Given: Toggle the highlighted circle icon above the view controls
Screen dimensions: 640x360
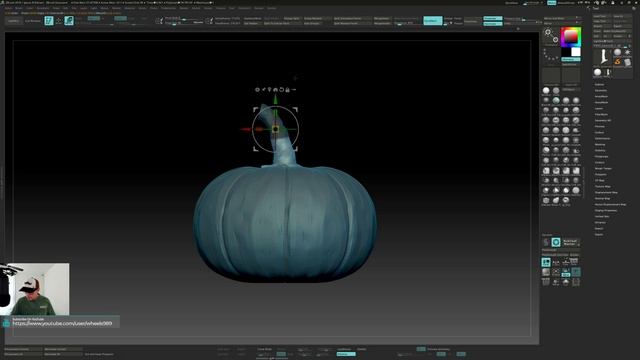Looking at the screenshot, I should point(556,242).
